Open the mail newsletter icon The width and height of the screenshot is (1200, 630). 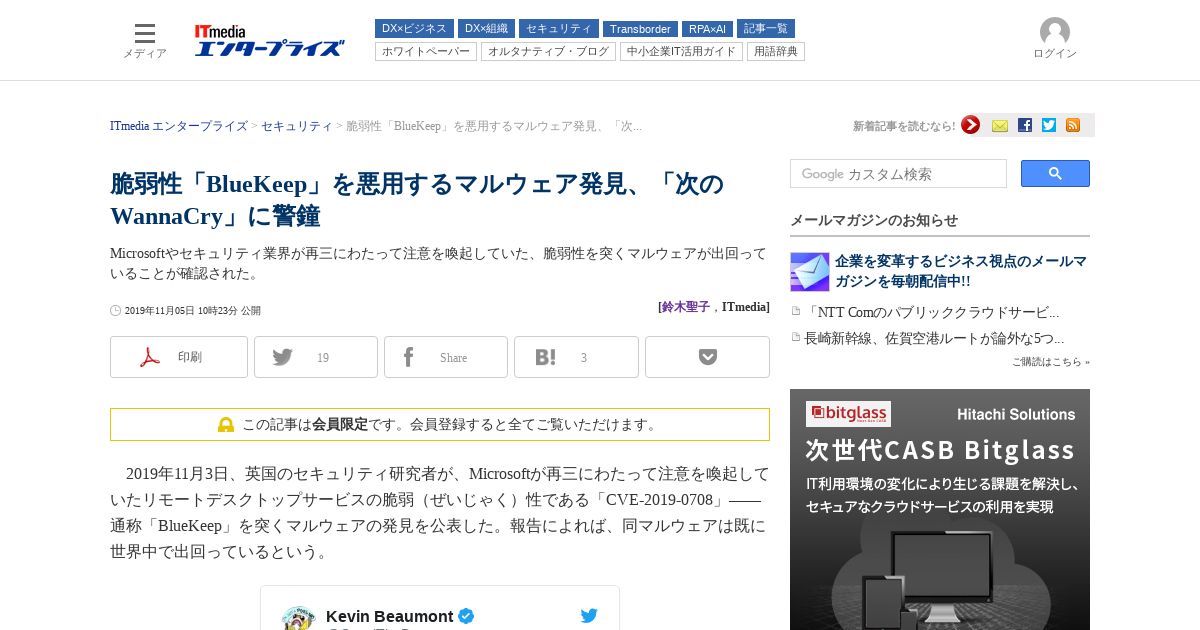1000,125
